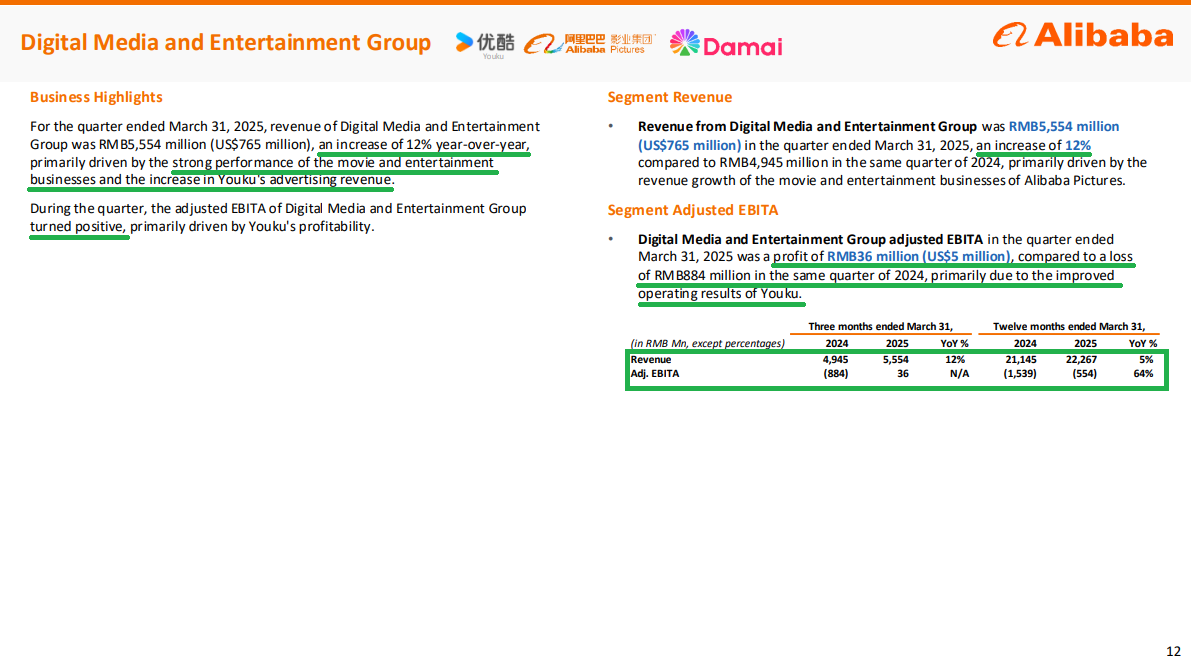The width and height of the screenshot is (1191, 666).
Task: Click the blue 'RMB36 million (US$5 million)' text
Action: point(919,257)
